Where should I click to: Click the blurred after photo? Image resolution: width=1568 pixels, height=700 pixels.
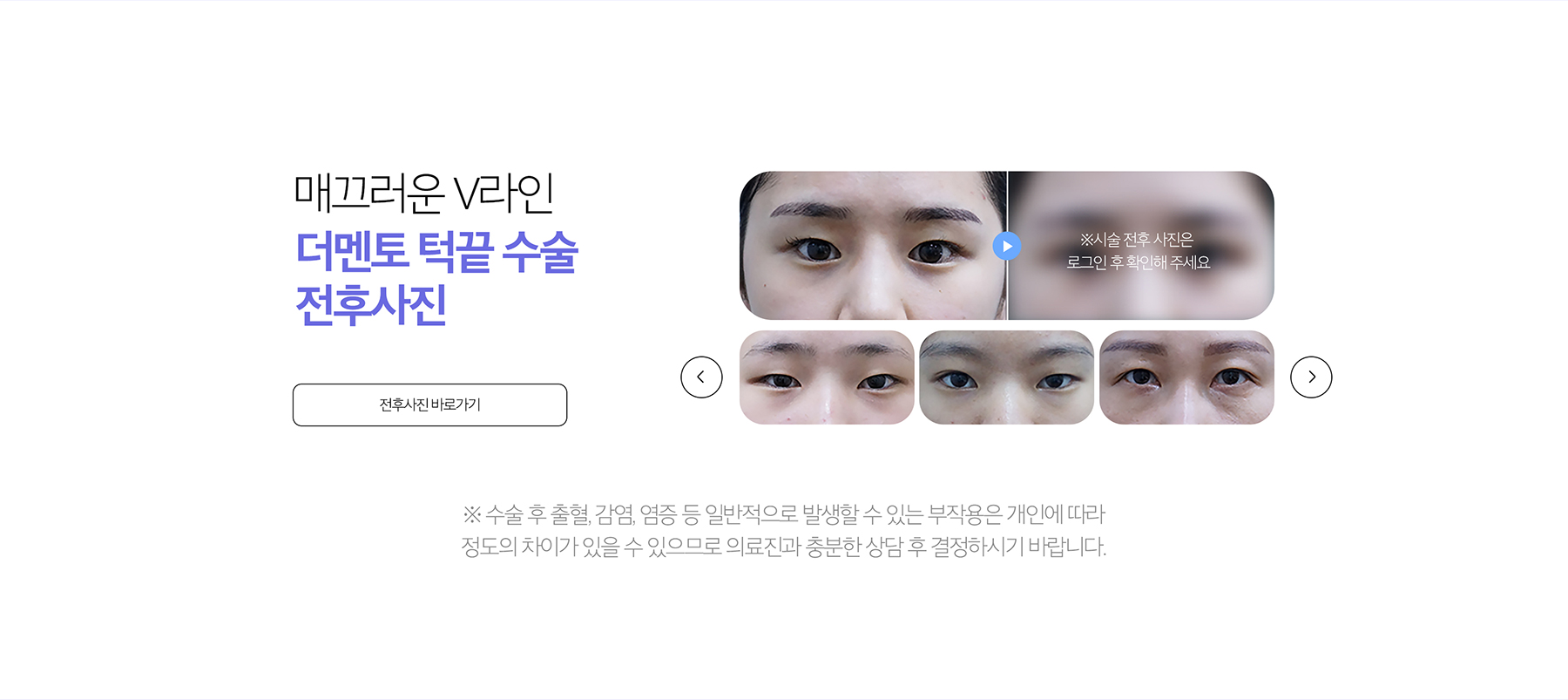[x=1141, y=246]
